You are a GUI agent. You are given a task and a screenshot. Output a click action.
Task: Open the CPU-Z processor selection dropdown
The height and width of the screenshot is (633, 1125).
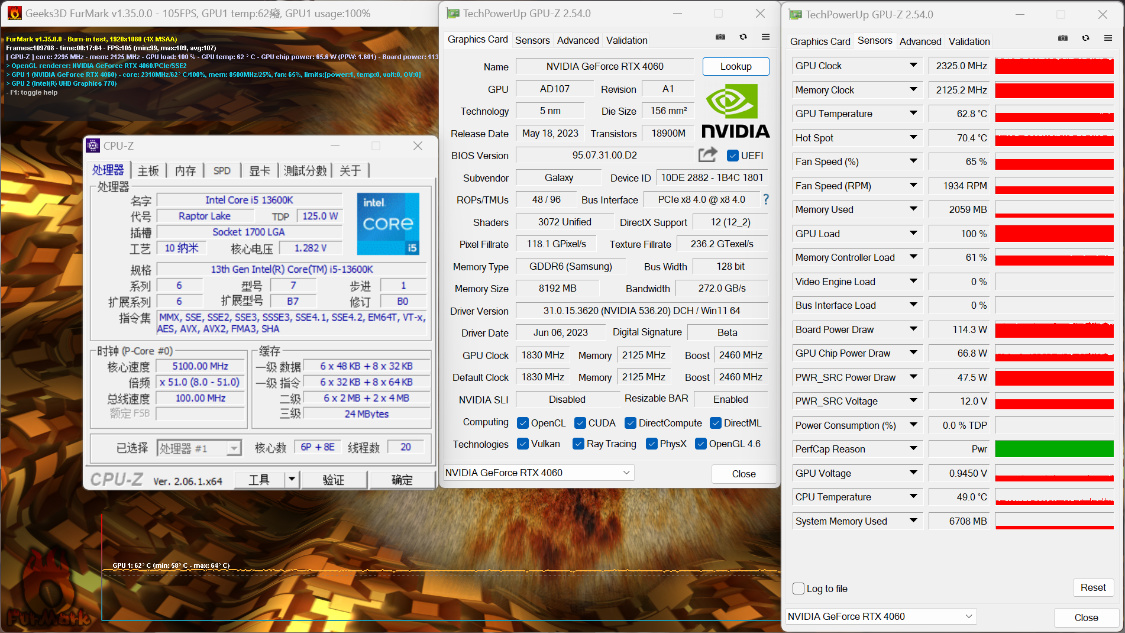[199, 448]
